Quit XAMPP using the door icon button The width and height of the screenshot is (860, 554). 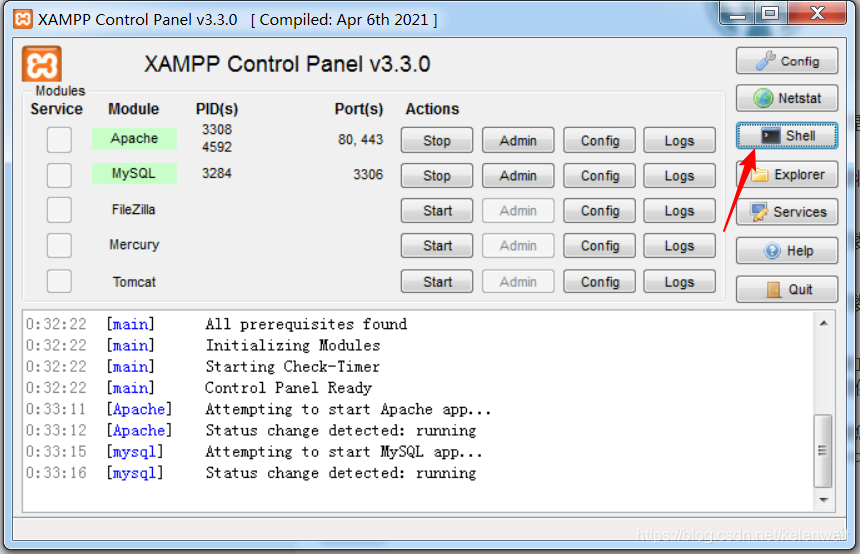(787, 289)
